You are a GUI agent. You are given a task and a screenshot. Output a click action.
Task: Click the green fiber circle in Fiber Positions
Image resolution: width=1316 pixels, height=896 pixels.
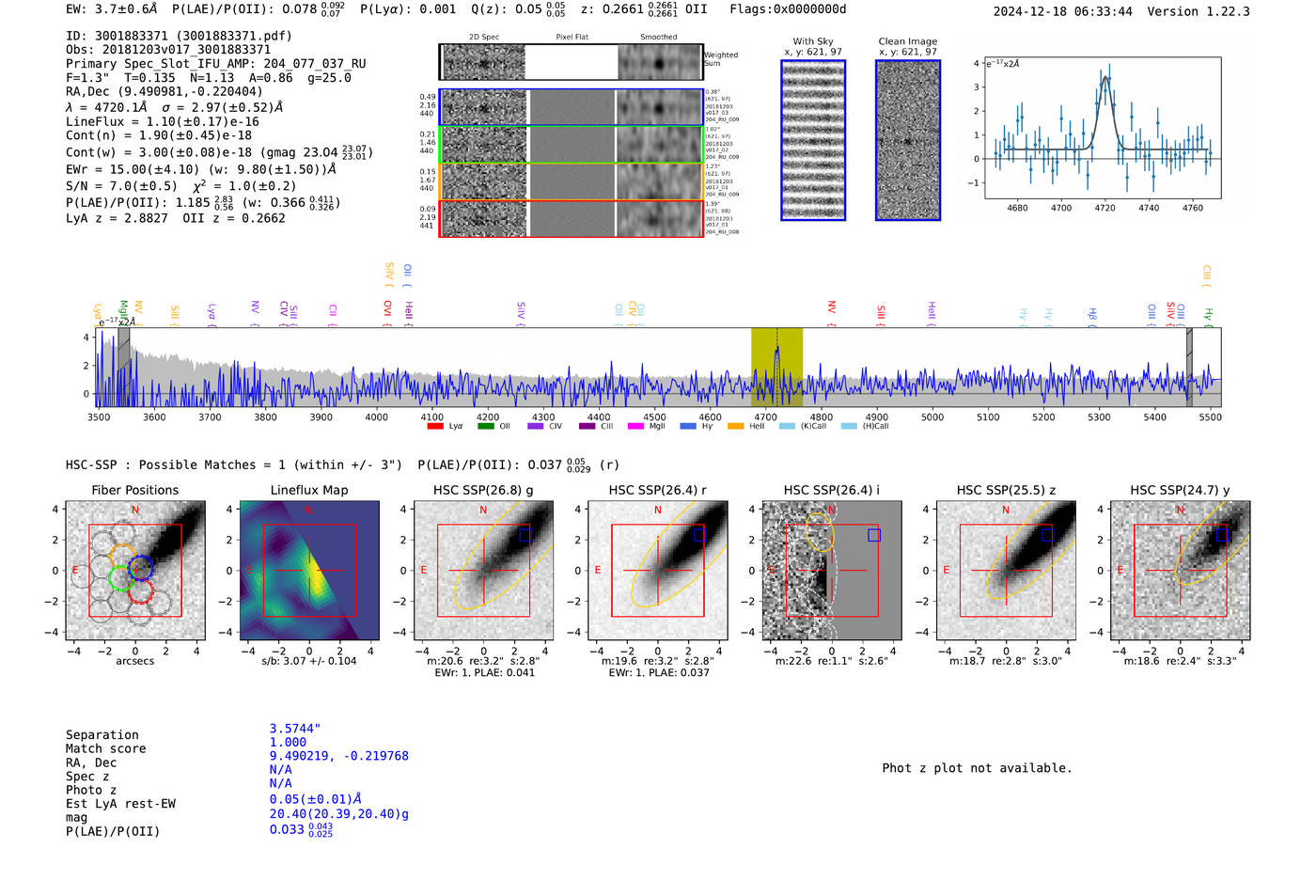[x=121, y=578]
